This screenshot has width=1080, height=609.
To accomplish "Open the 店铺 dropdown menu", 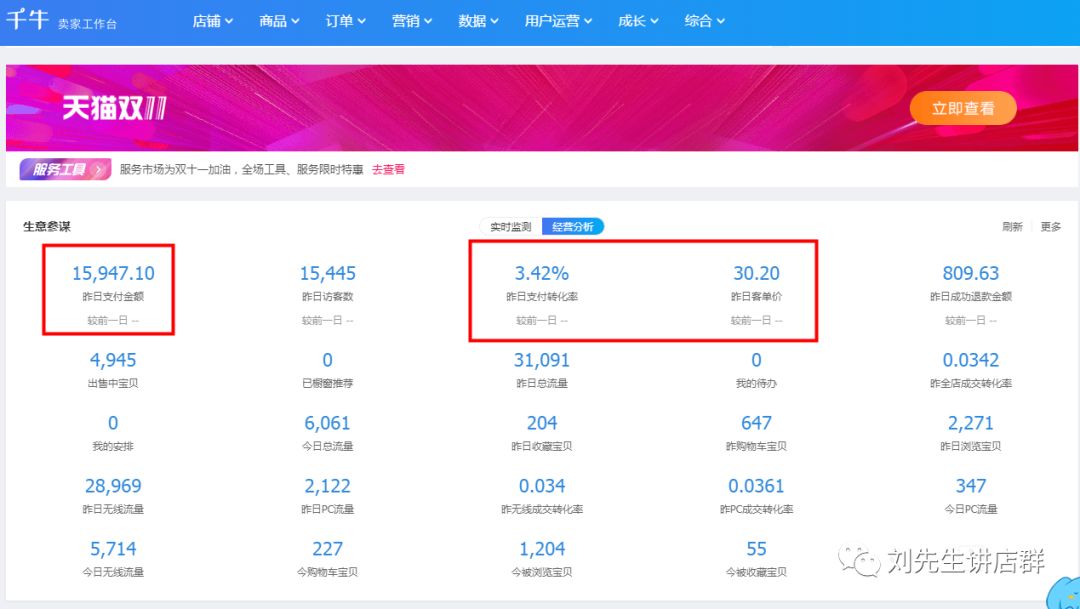I will pyautogui.click(x=213, y=21).
